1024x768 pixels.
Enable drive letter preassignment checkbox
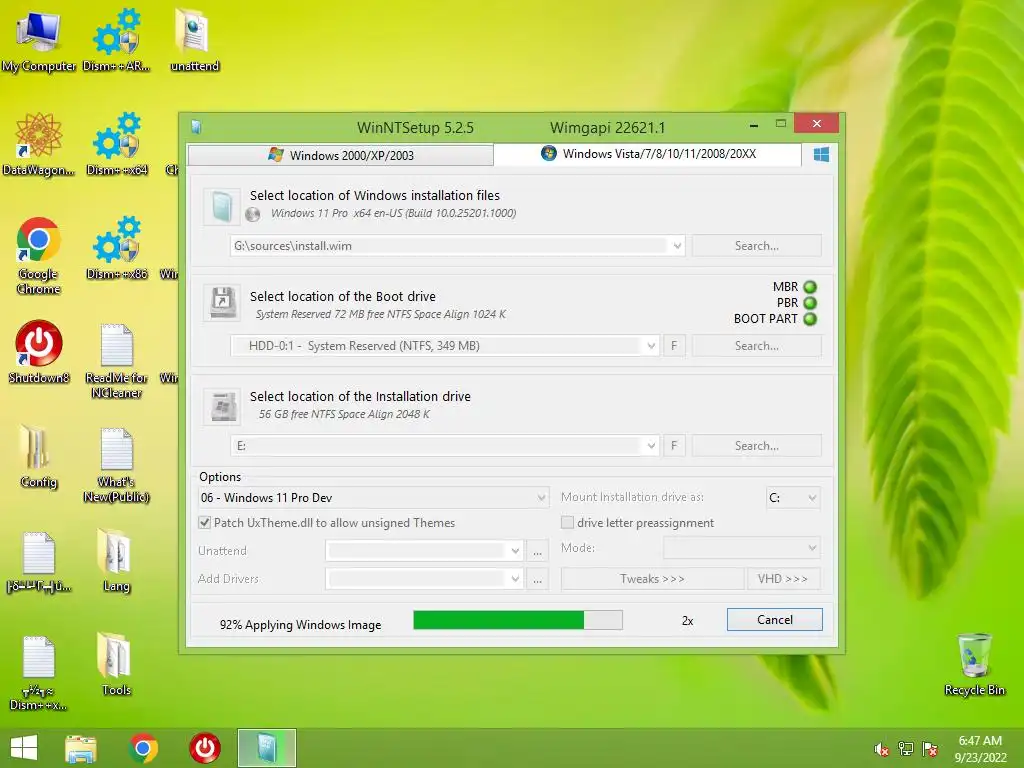568,522
